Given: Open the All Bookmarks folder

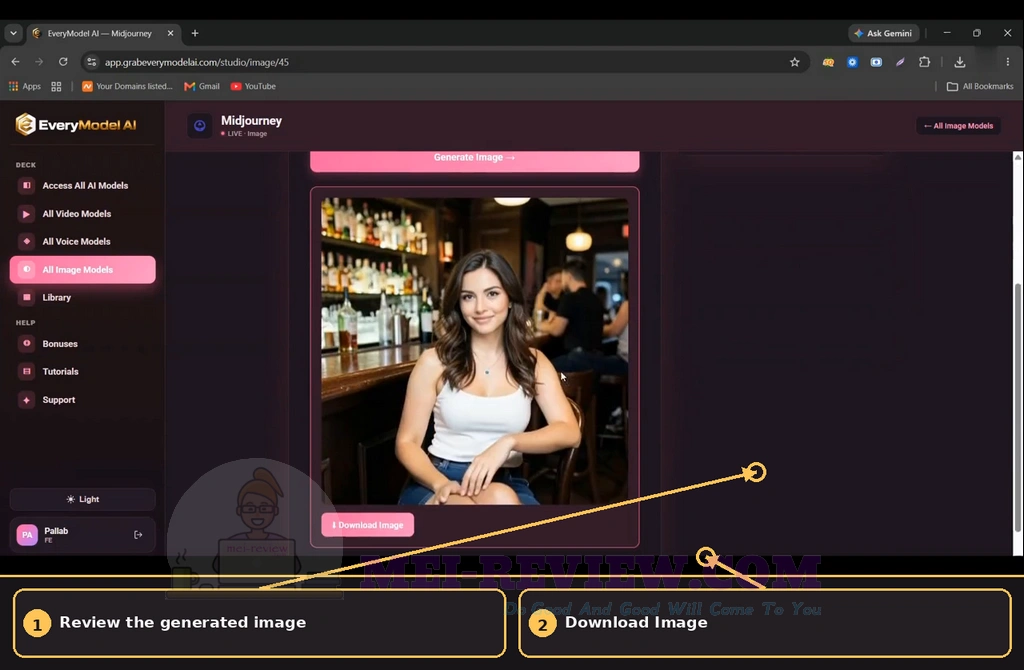Looking at the screenshot, I should pos(980,86).
